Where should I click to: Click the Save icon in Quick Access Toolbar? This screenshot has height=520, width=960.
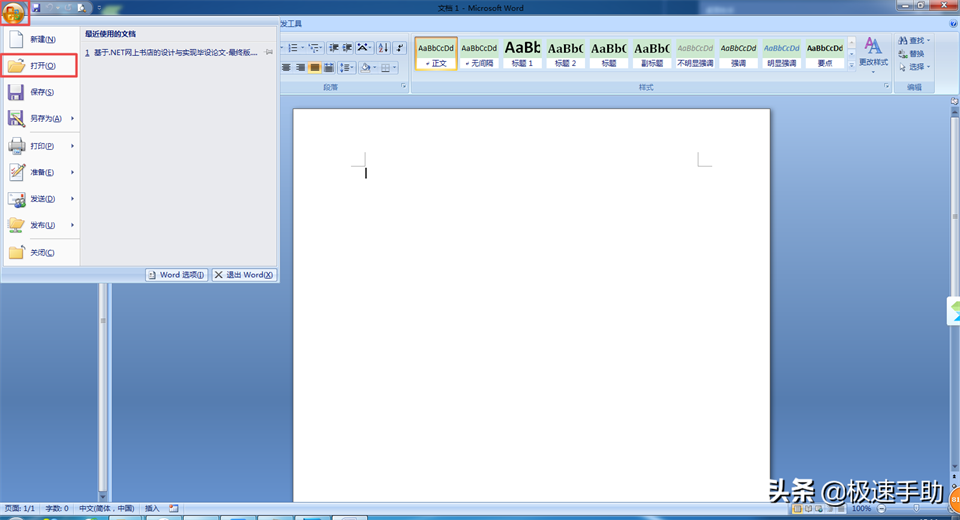click(36, 8)
